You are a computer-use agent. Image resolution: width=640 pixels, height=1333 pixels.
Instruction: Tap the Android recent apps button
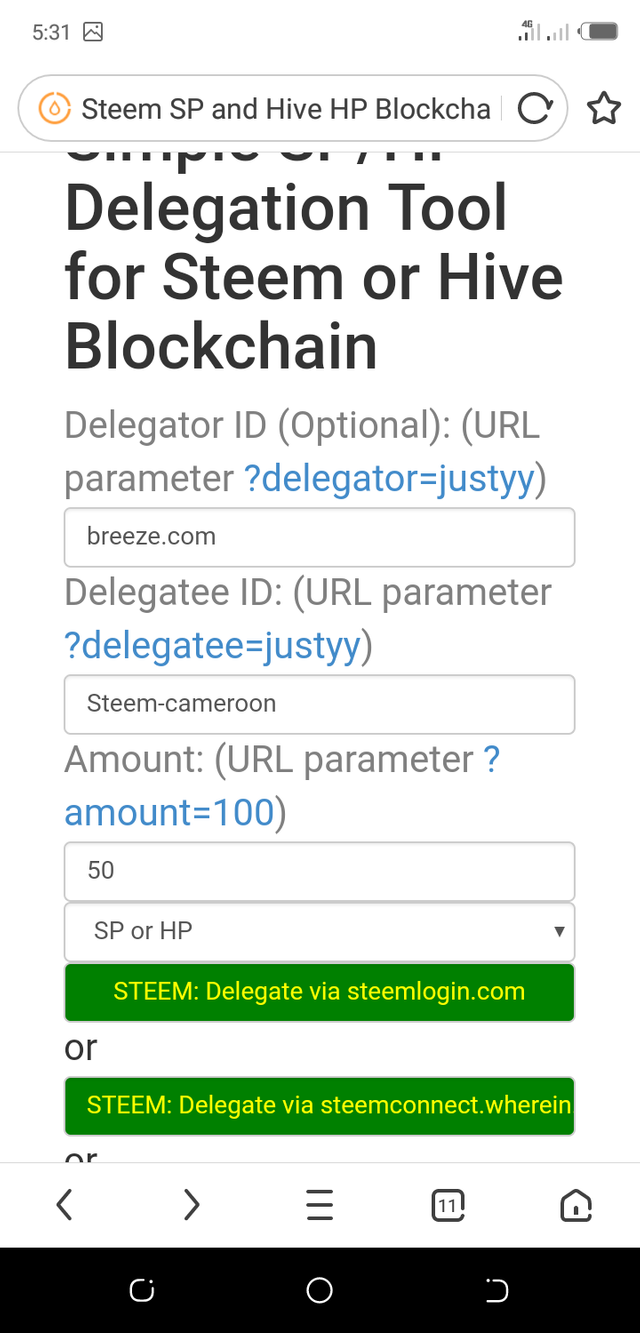141,1291
